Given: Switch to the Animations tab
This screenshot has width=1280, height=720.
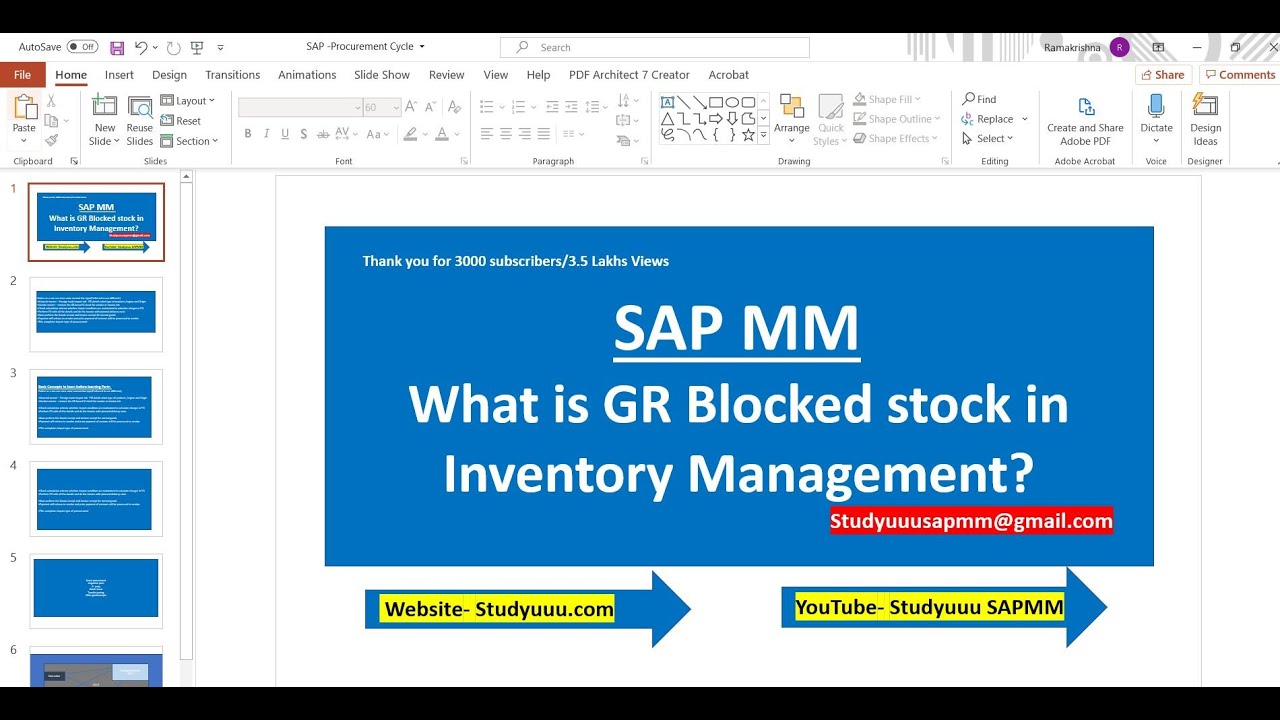Looking at the screenshot, I should [x=307, y=75].
